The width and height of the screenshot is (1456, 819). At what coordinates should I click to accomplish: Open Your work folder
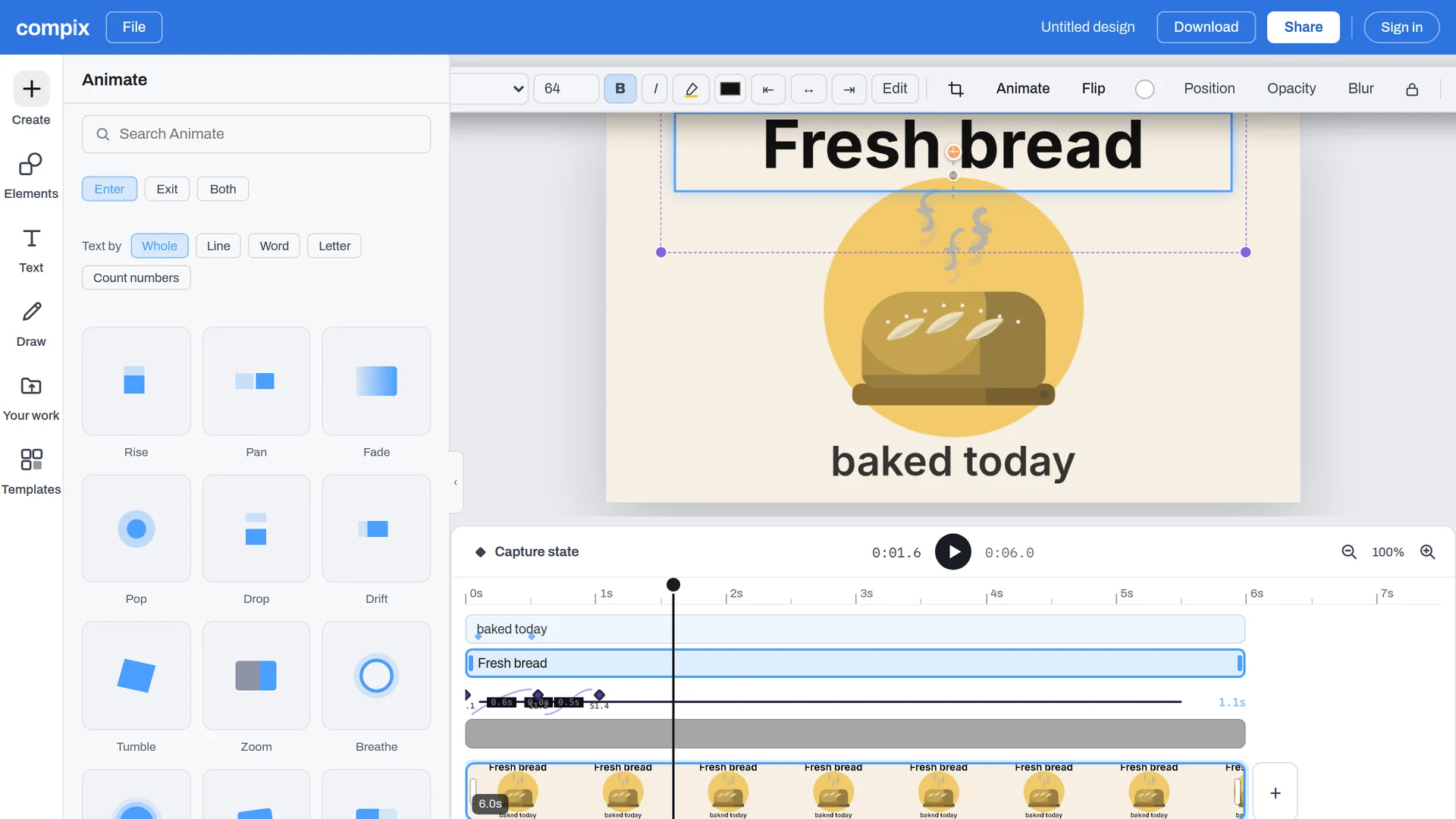pos(31,398)
